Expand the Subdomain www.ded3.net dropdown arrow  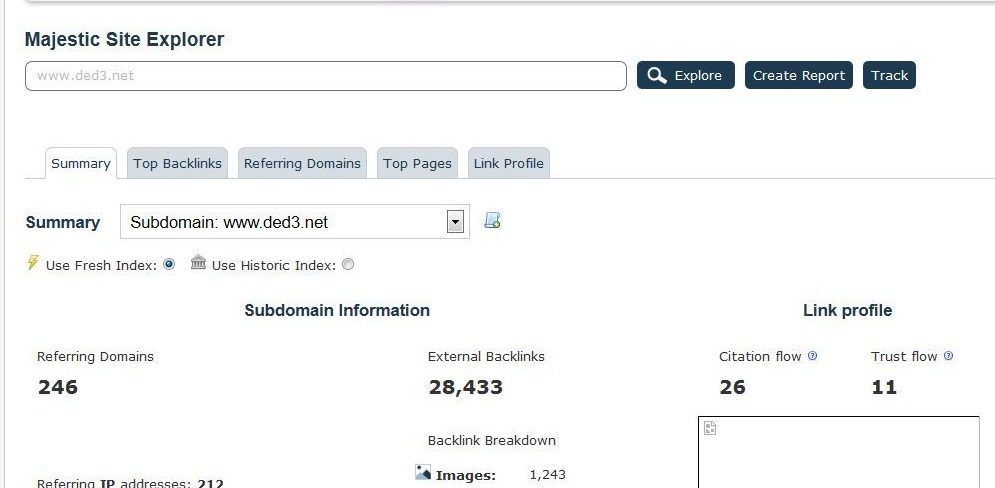coord(455,222)
